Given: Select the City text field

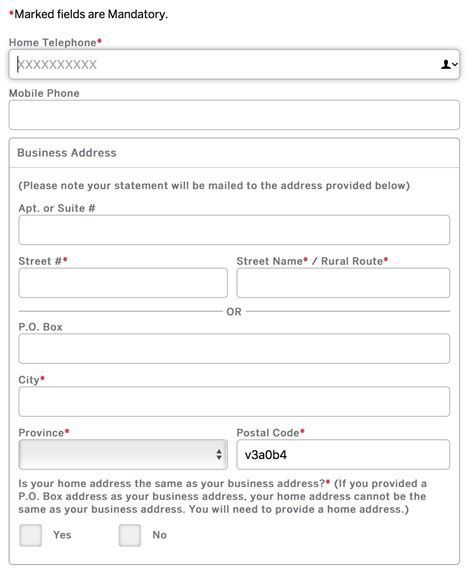Looking at the screenshot, I should 234,402.
